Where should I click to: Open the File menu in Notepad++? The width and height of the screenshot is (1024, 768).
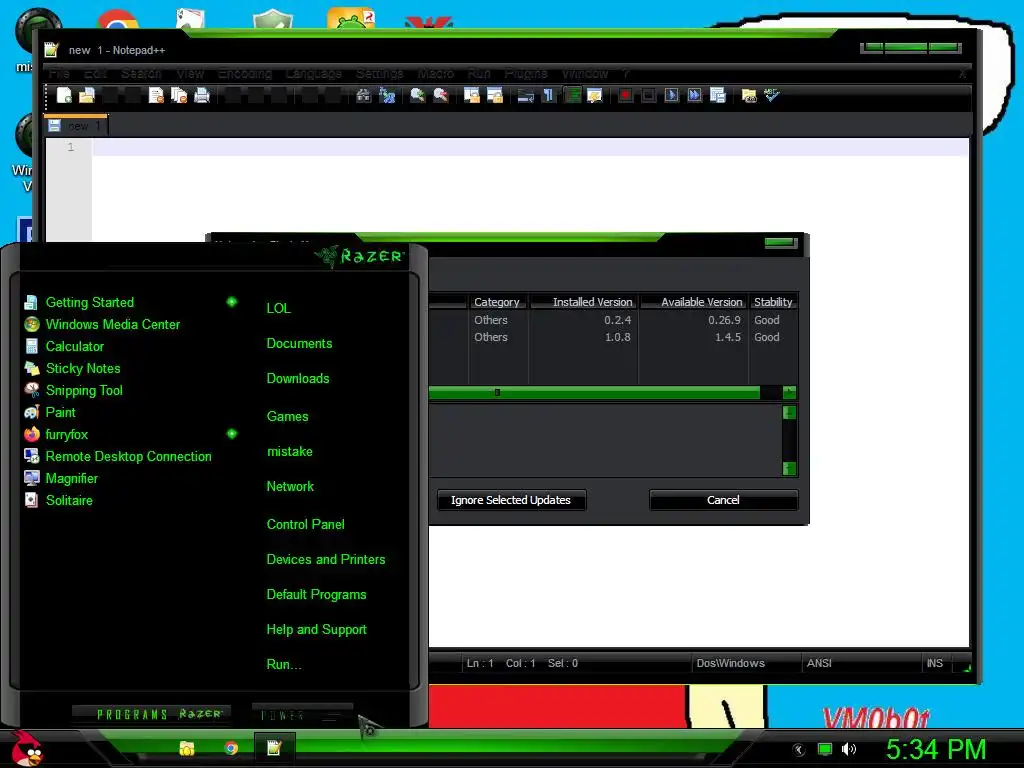(x=59, y=73)
